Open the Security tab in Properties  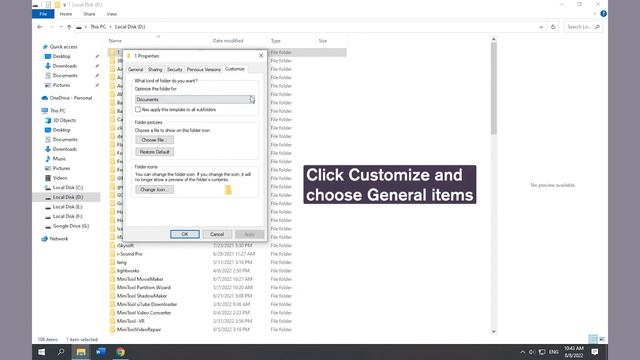pyautogui.click(x=175, y=69)
